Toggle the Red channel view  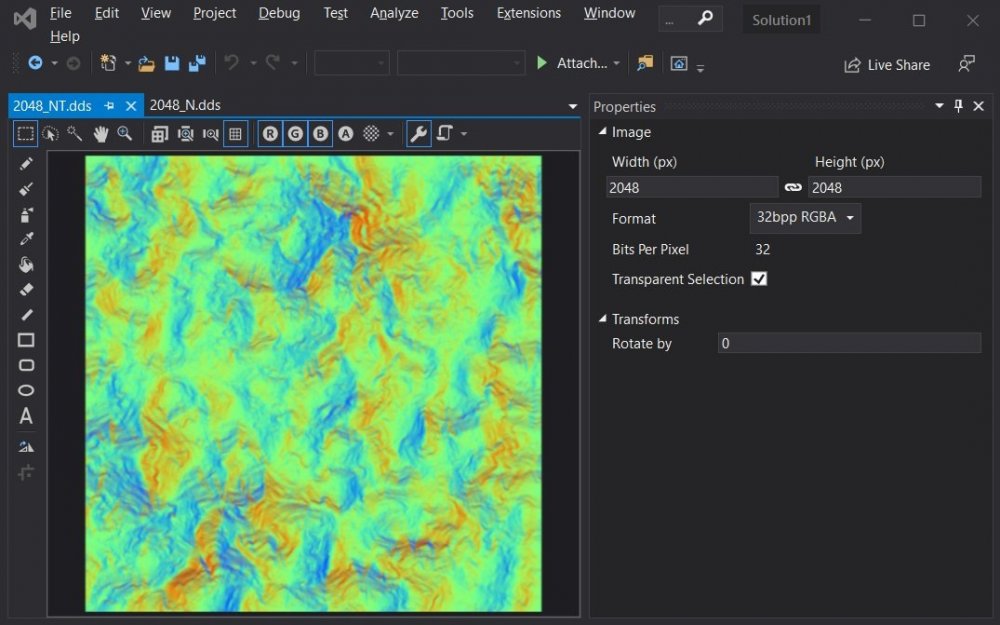click(x=270, y=133)
